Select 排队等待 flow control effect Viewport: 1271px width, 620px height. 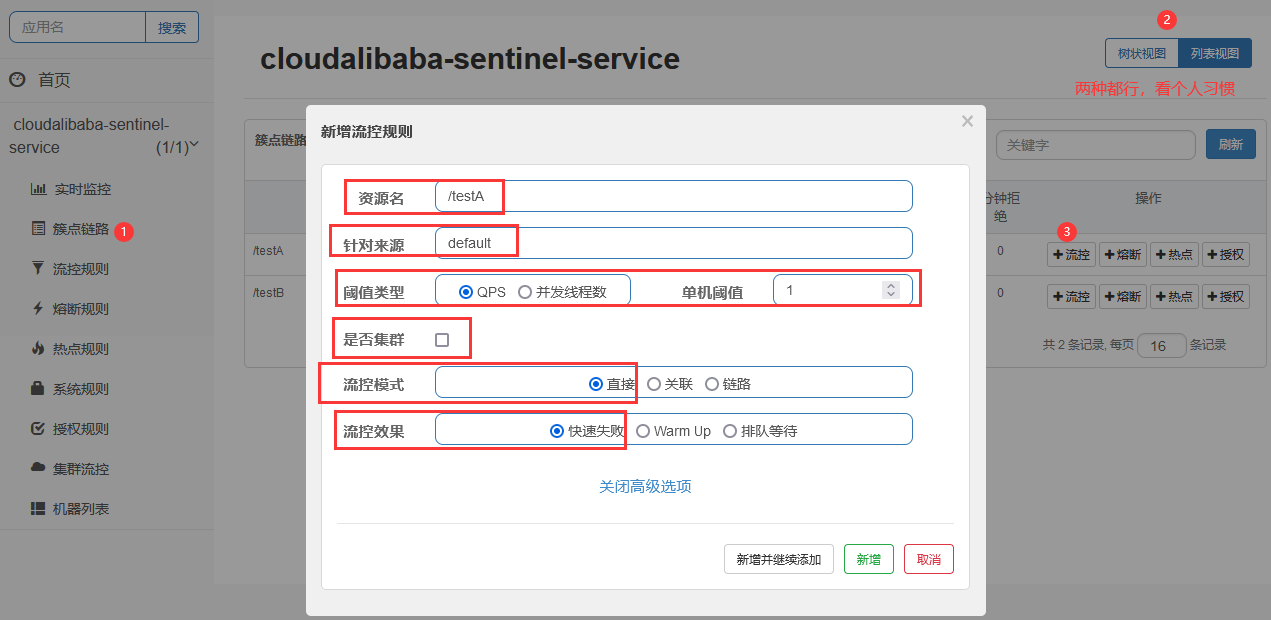[x=730, y=431]
